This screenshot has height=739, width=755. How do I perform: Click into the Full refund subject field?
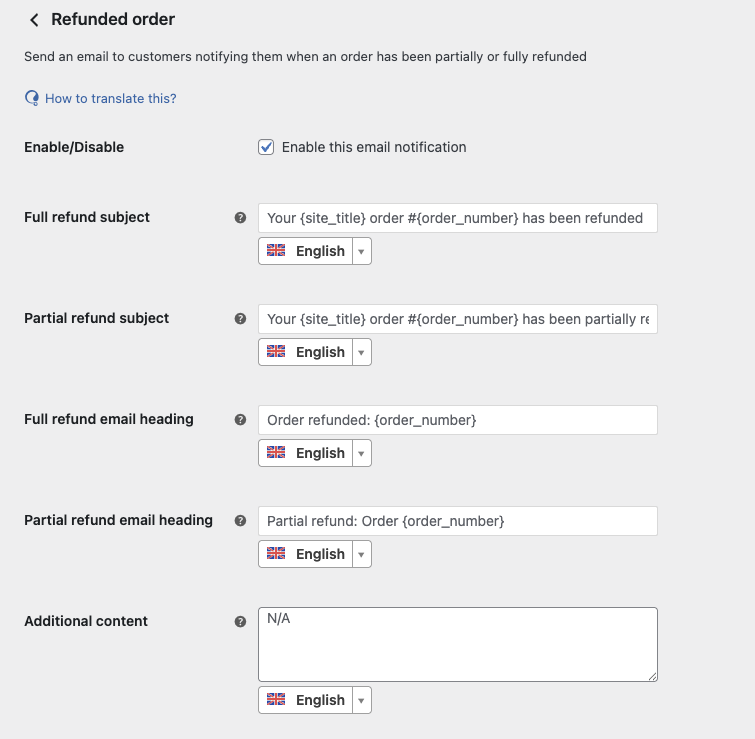[x=457, y=218]
